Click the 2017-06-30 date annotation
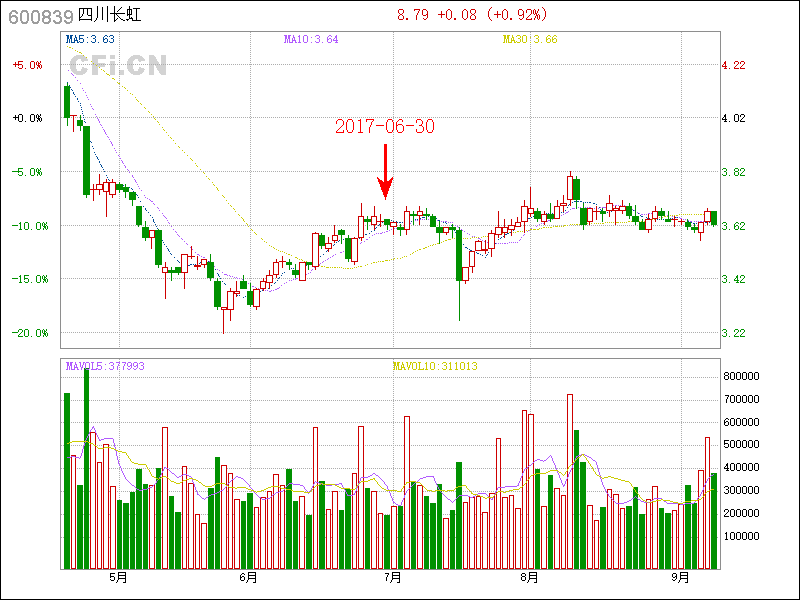The image size is (800, 600). [x=385, y=127]
